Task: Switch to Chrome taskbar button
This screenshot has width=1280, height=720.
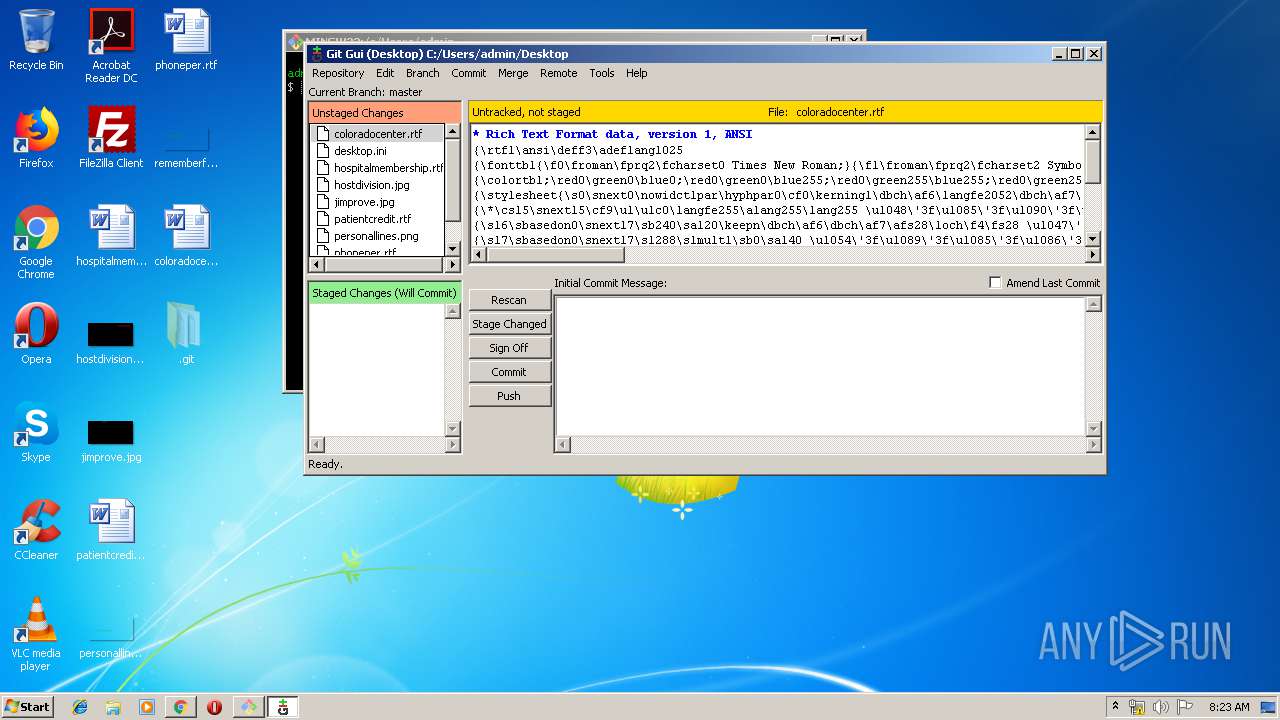Action: (x=180, y=707)
